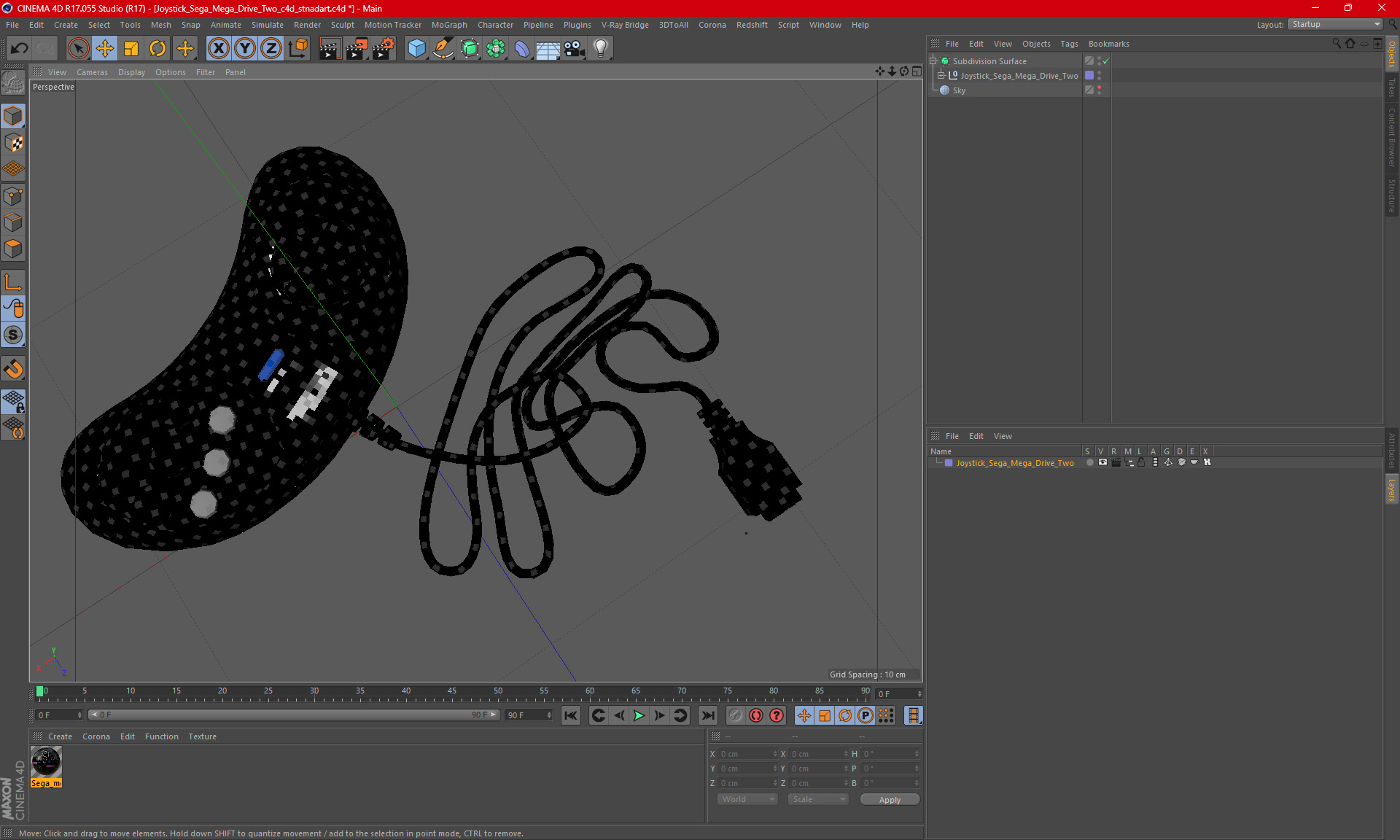
Task: Toggle Subdivision Surface enabled checkmark
Action: [1105, 61]
